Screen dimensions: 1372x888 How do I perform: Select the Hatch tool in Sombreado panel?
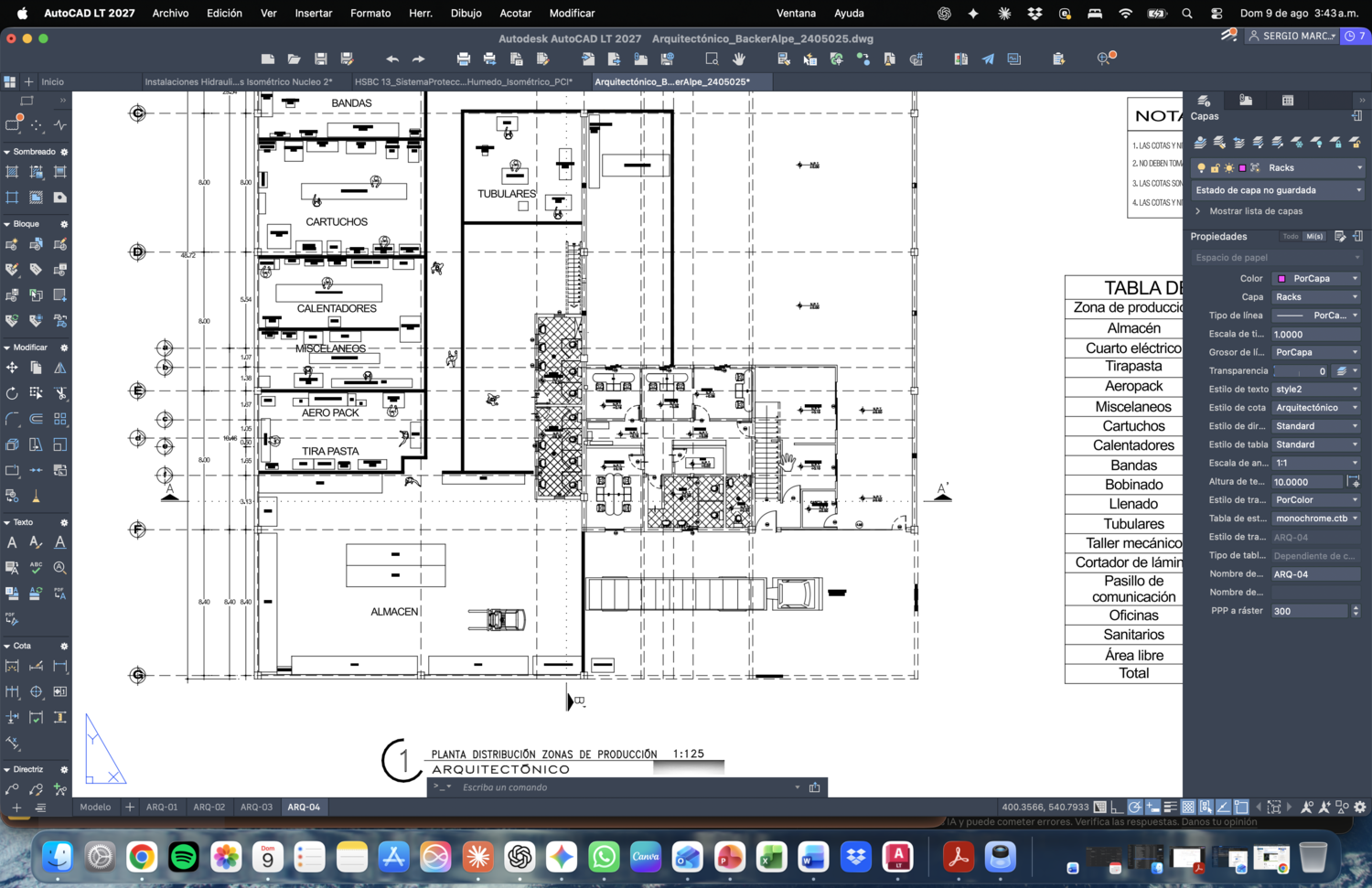pos(12,172)
